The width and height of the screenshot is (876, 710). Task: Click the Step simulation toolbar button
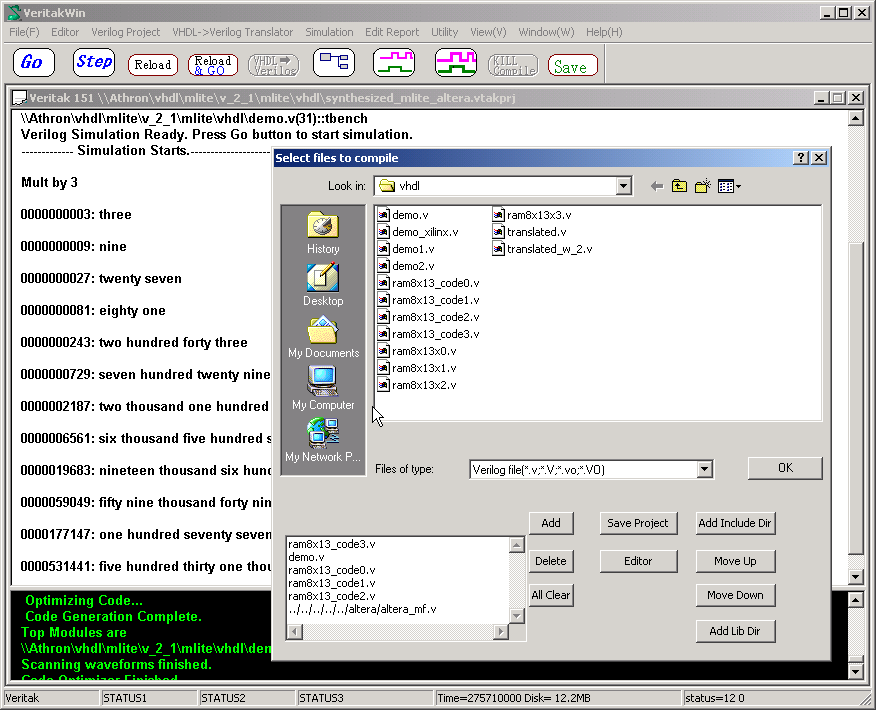point(94,62)
